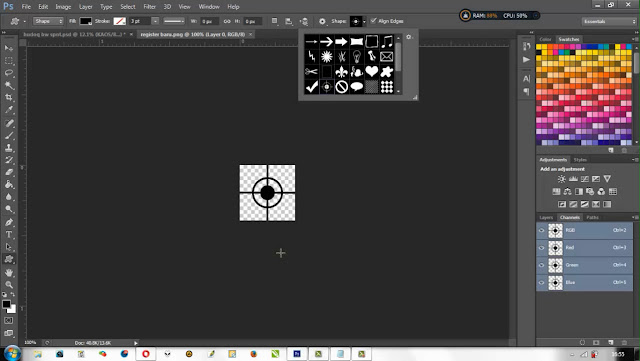This screenshot has width=640, height=361.
Task: Choose the music note shape
Action: pos(387,41)
